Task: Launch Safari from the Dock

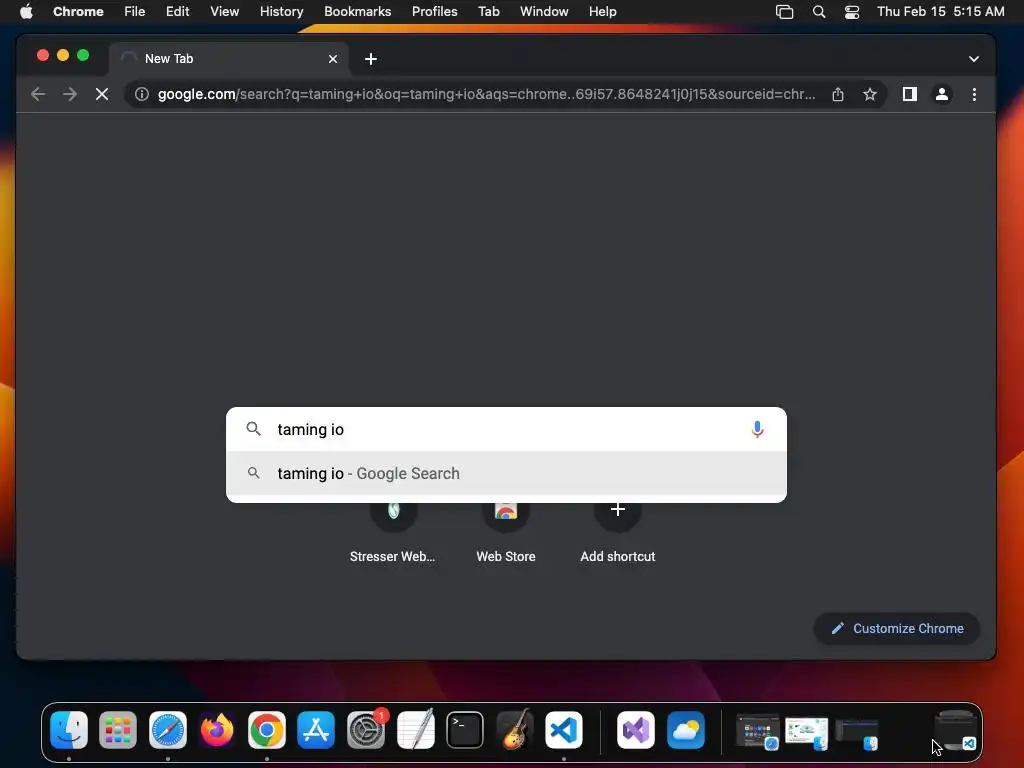Action: (168, 729)
